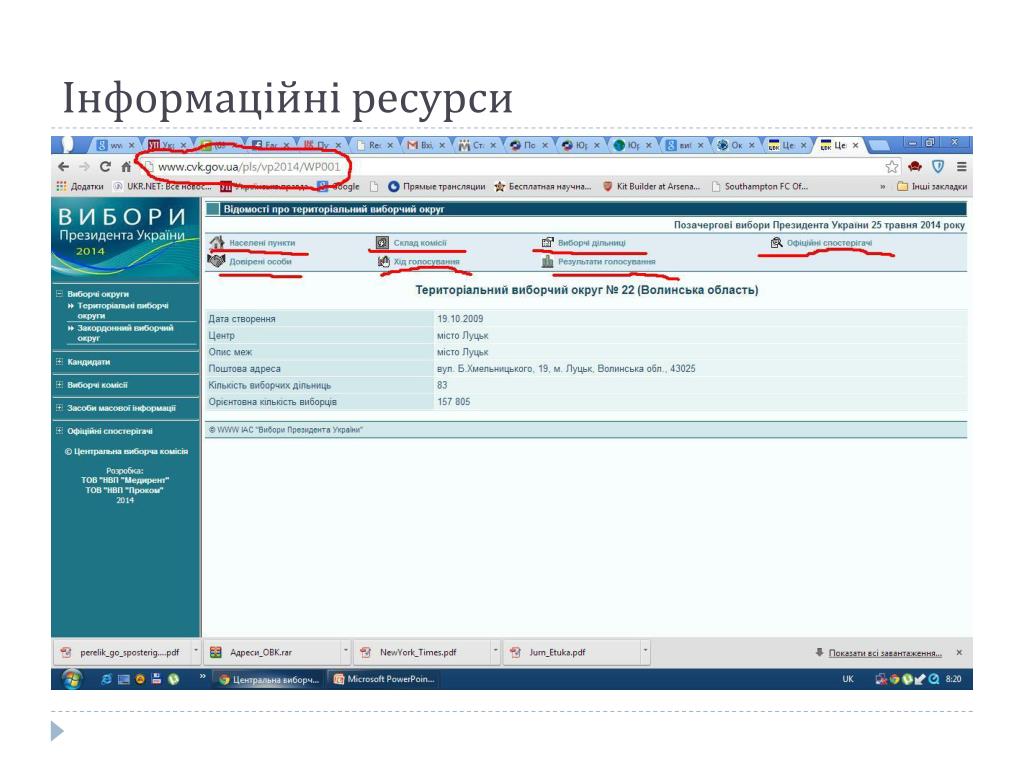Switch to the Ок tab
The image size is (1024, 768).
(x=736, y=145)
